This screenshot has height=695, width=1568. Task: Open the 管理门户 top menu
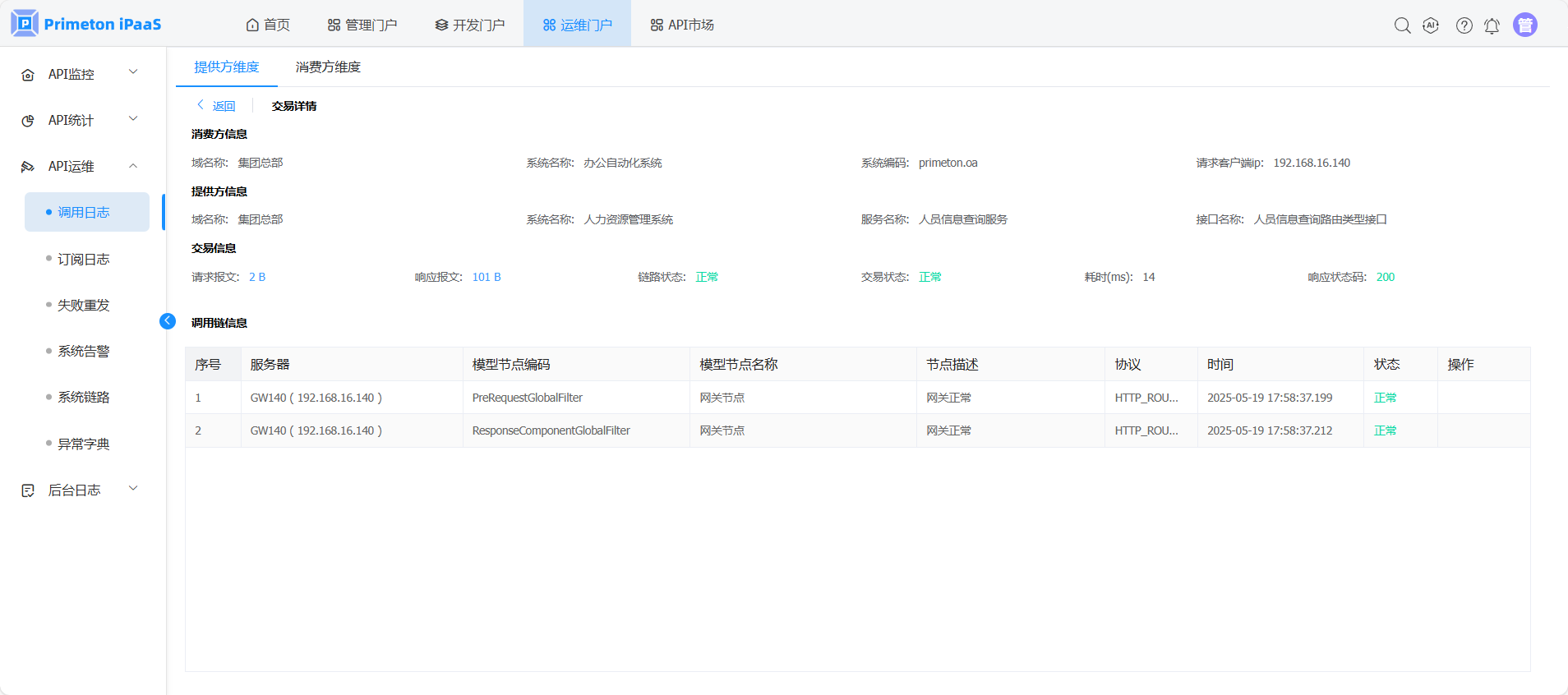(362, 25)
